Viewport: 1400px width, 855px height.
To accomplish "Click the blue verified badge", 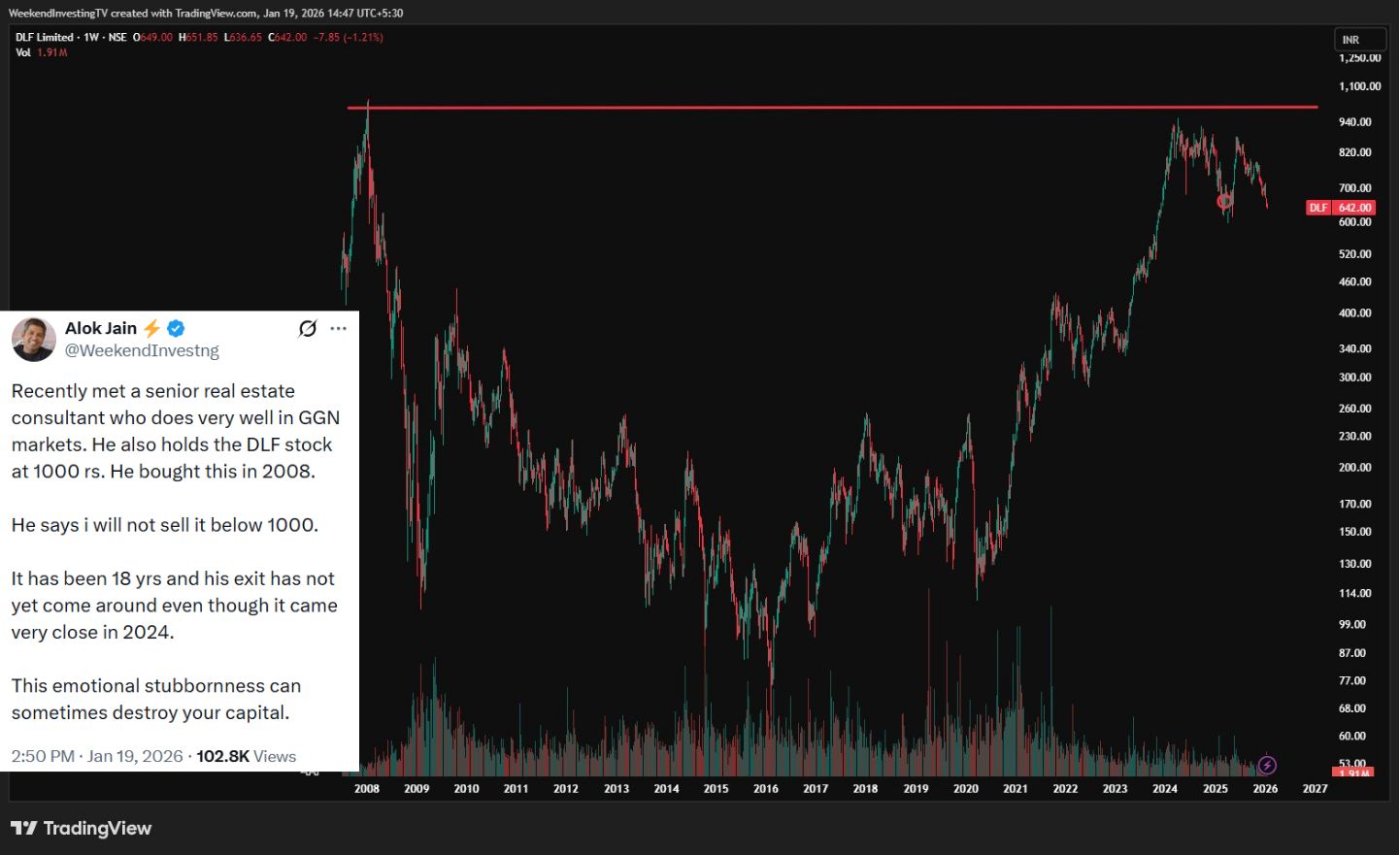I will coord(176,328).
